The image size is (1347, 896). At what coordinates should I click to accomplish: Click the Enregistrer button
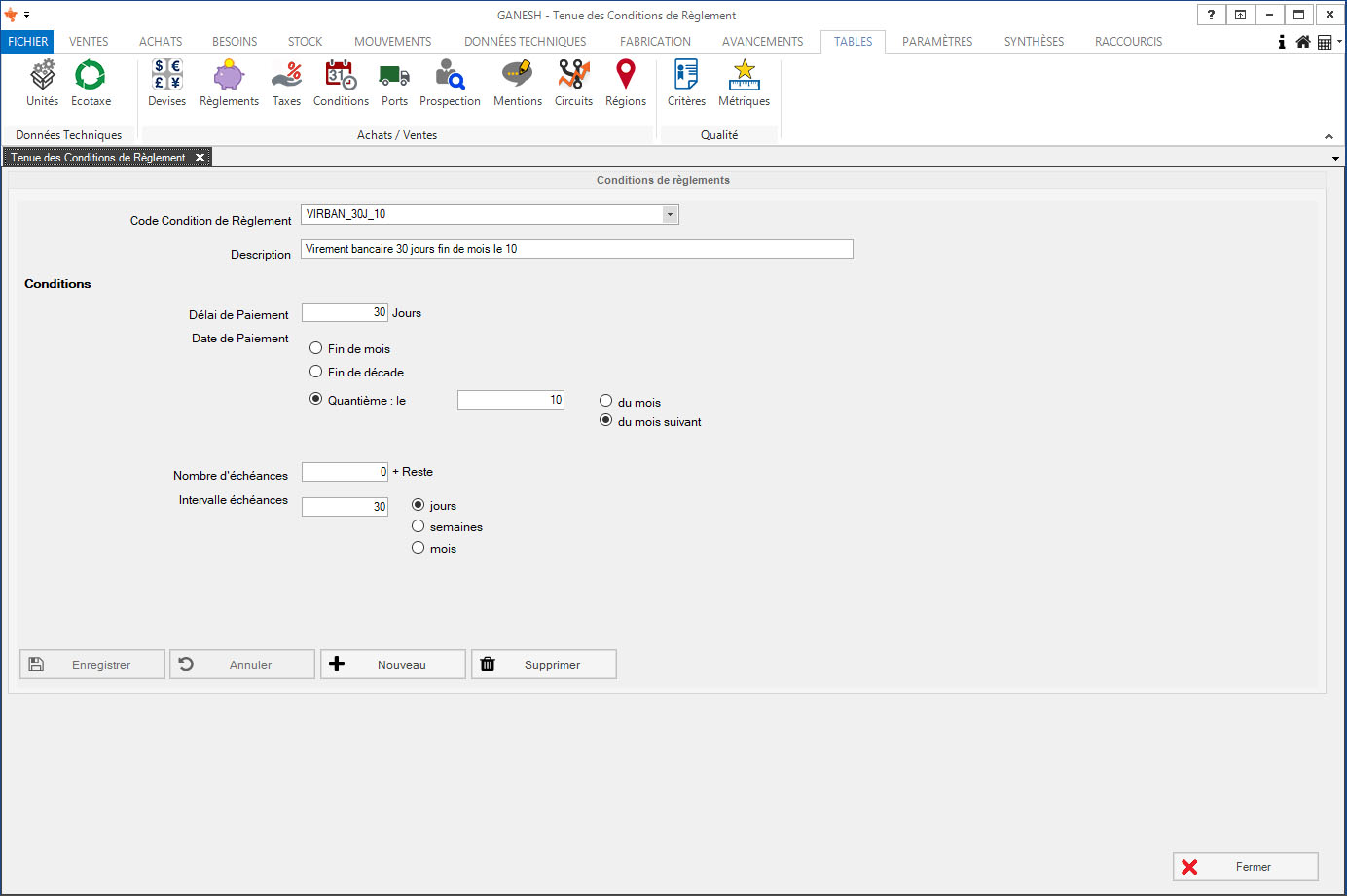click(x=92, y=664)
